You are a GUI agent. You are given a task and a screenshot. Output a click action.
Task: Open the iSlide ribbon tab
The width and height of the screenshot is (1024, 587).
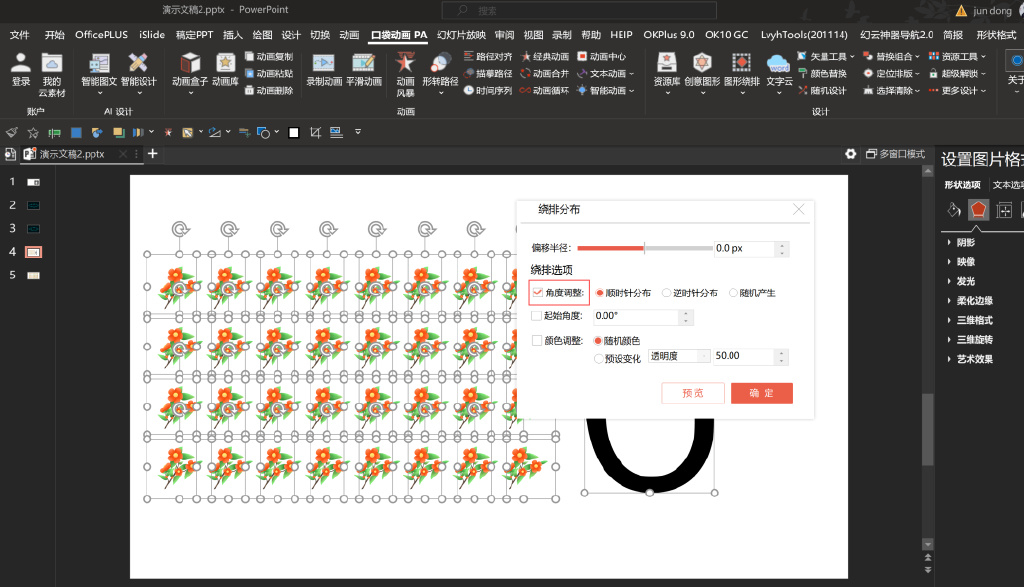[152, 35]
